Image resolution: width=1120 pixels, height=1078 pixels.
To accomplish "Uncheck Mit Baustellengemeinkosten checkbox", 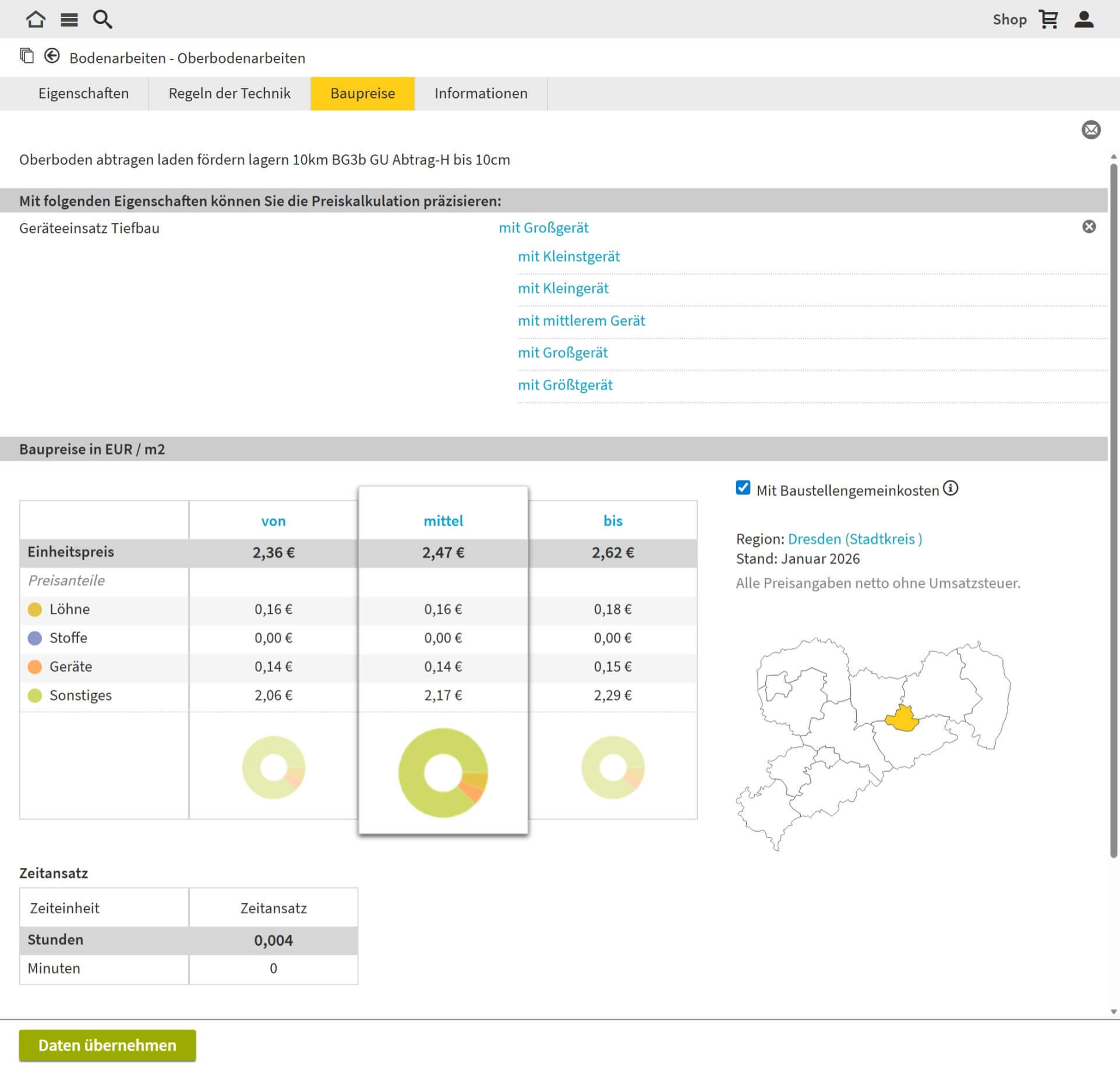I will point(743,488).
